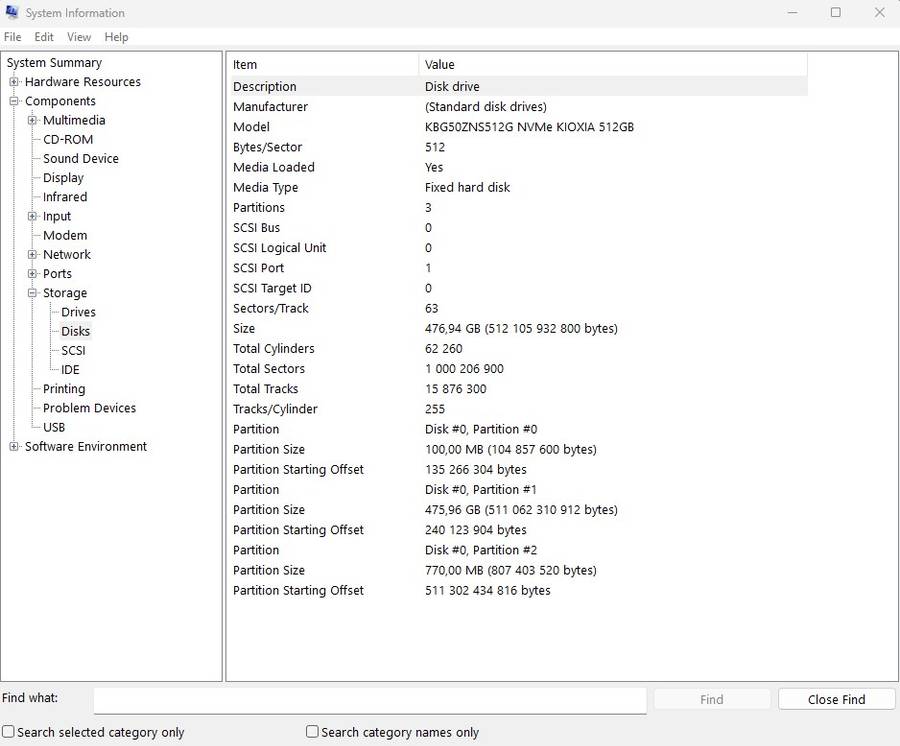Select System Summary root node

click(x=54, y=63)
